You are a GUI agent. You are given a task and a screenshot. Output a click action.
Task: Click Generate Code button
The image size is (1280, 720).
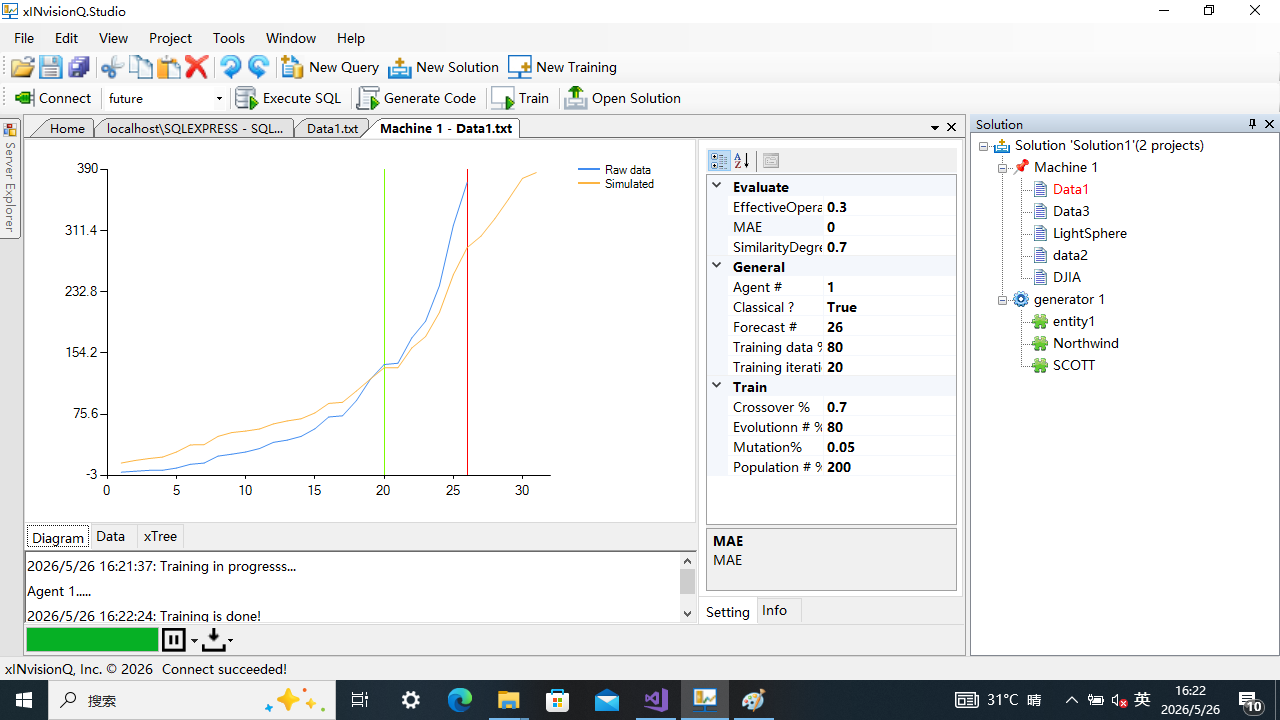[x=417, y=98]
